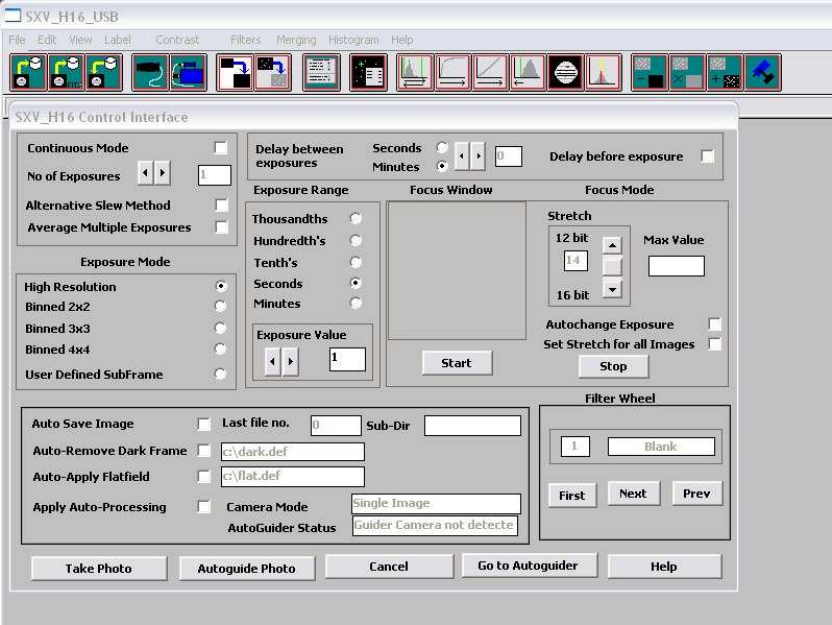
Task: Click the multiply images (×) toolbar icon
Action: click(x=687, y=72)
